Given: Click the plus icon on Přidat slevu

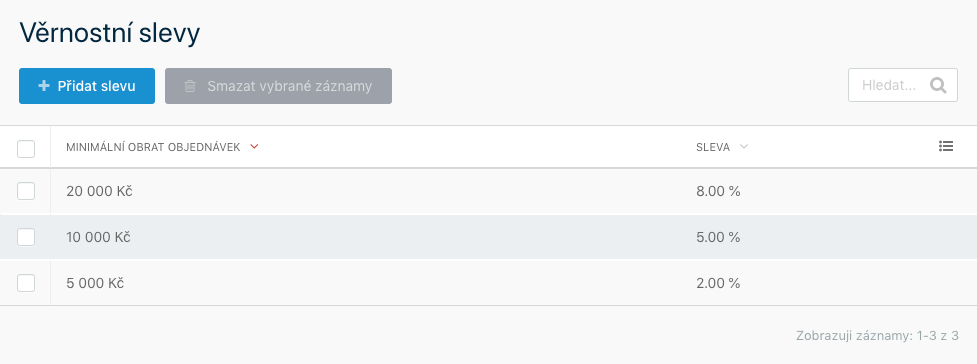Looking at the screenshot, I should tap(44, 86).
